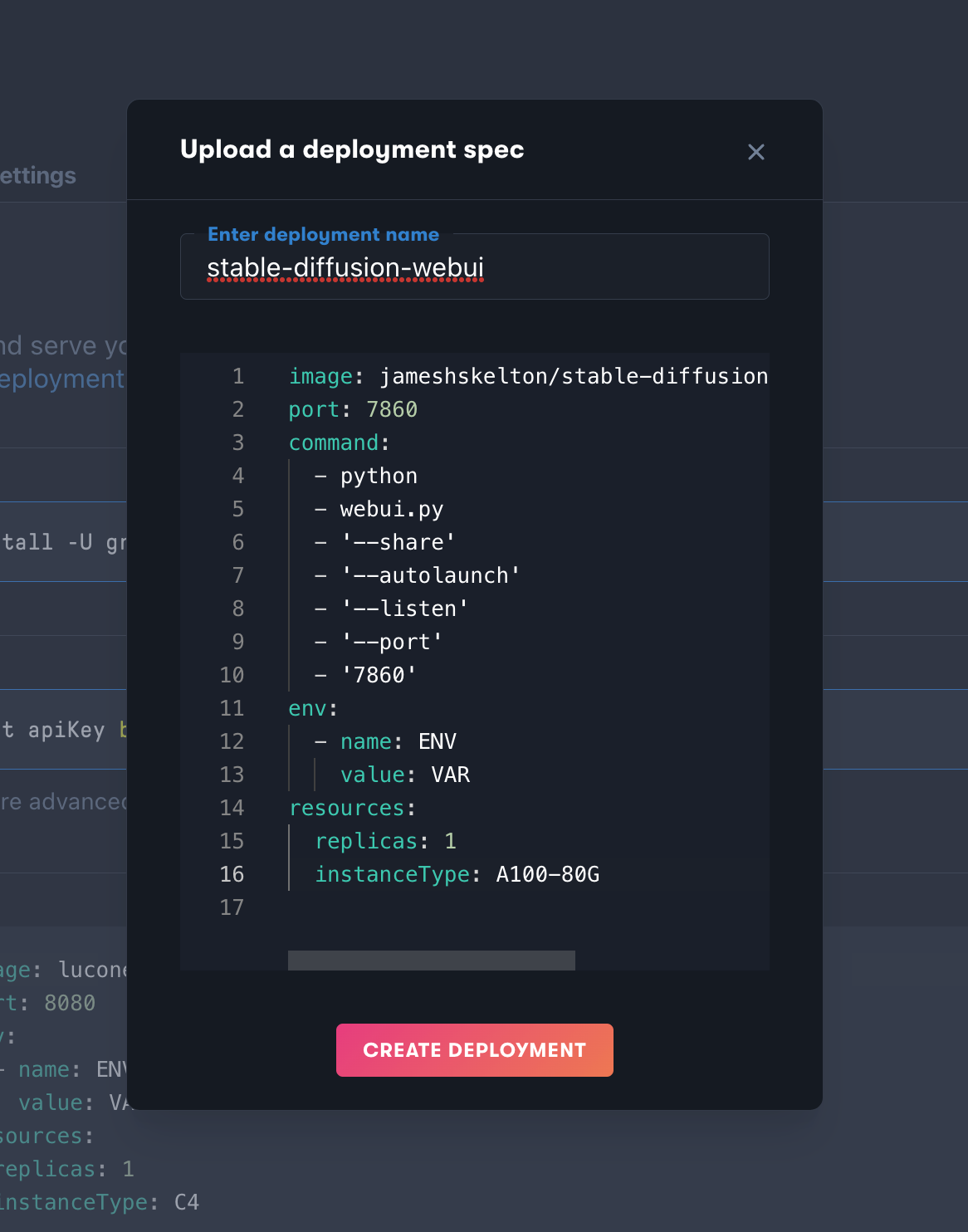
Task: Click 'jameshskelton/stable-diffusion' image value
Action: (574, 376)
